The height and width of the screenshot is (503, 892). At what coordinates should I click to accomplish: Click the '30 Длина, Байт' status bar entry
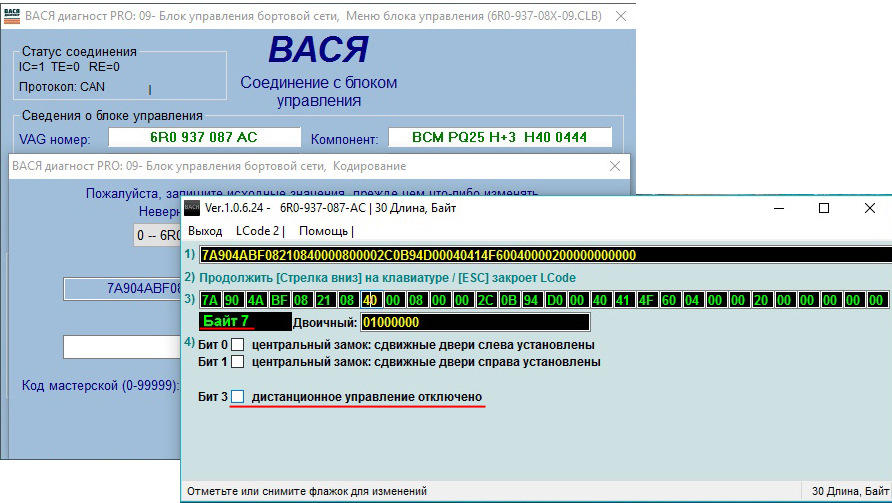point(850,491)
